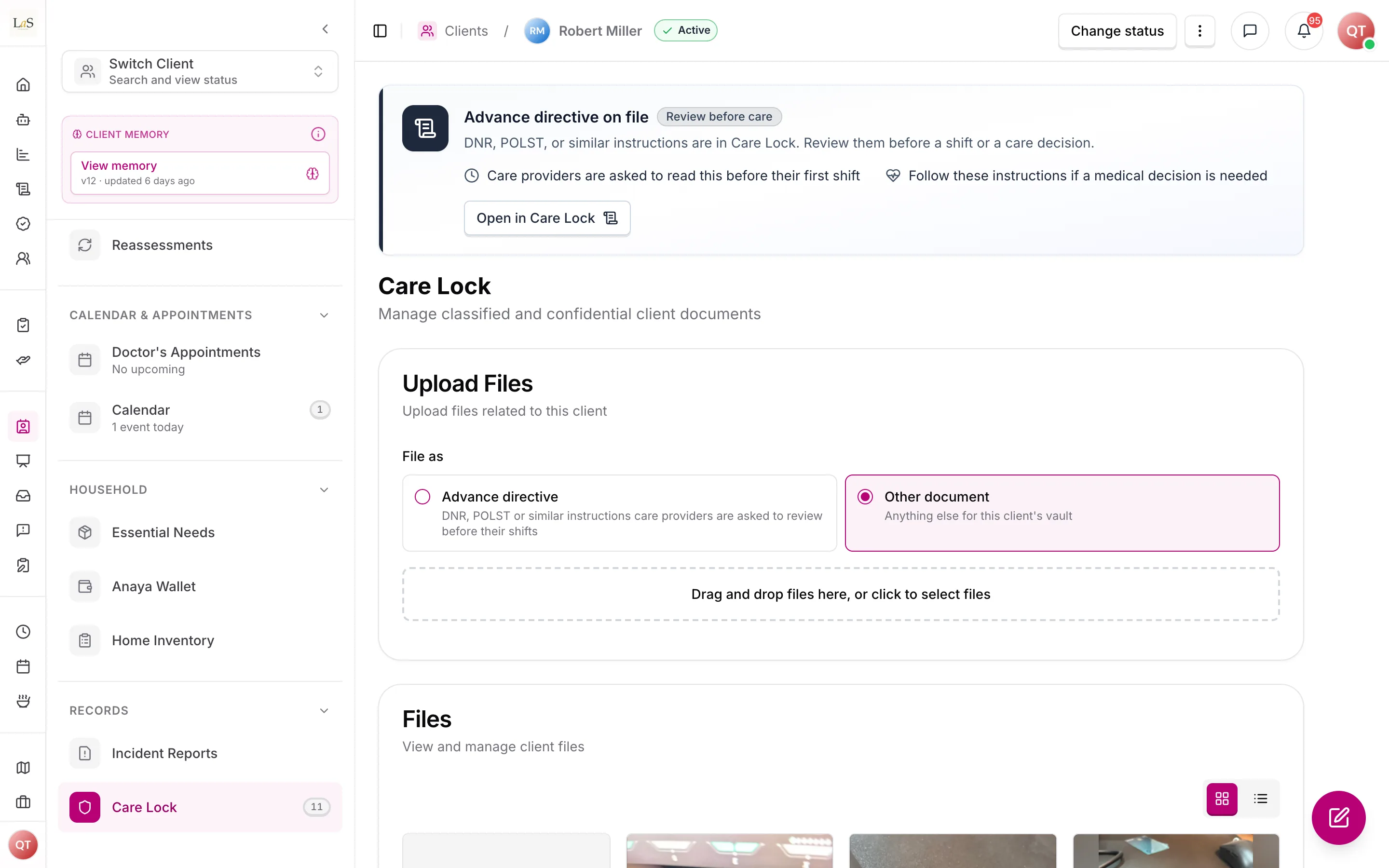Open the Switch Client selector
The width and height of the screenshot is (1389, 868).
[x=200, y=71]
